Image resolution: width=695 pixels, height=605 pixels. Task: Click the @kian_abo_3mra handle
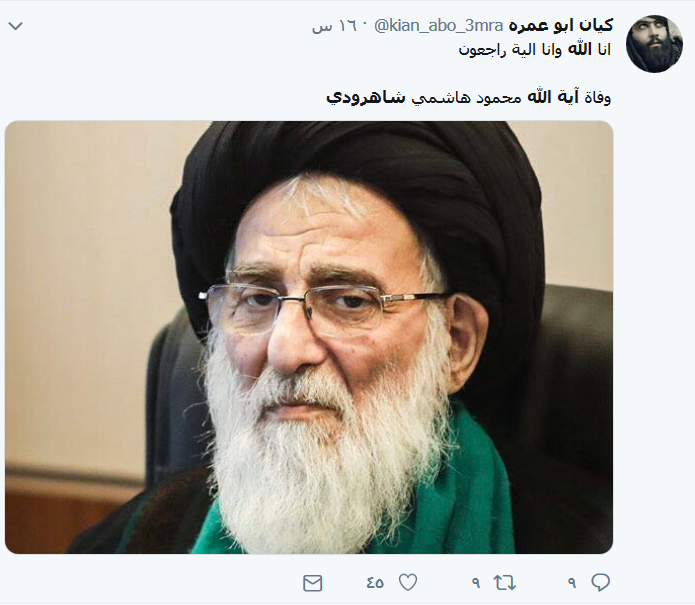click(439, 26)
